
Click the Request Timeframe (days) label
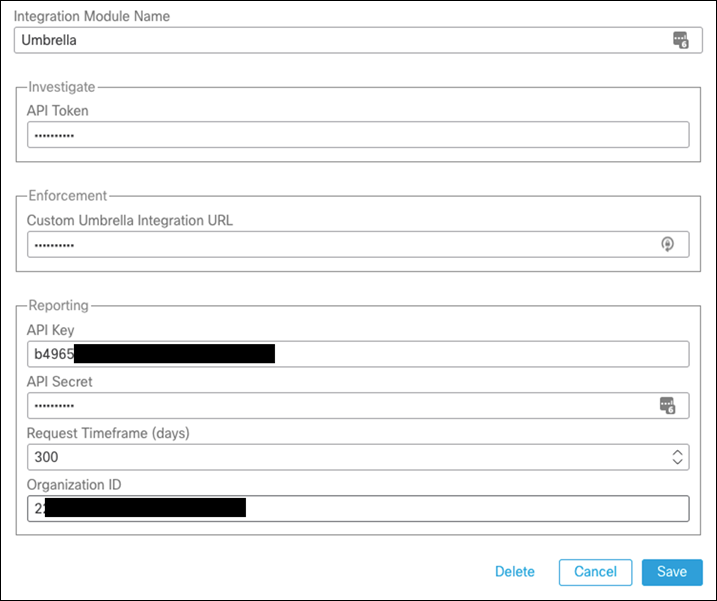click(x=108, y=433)
